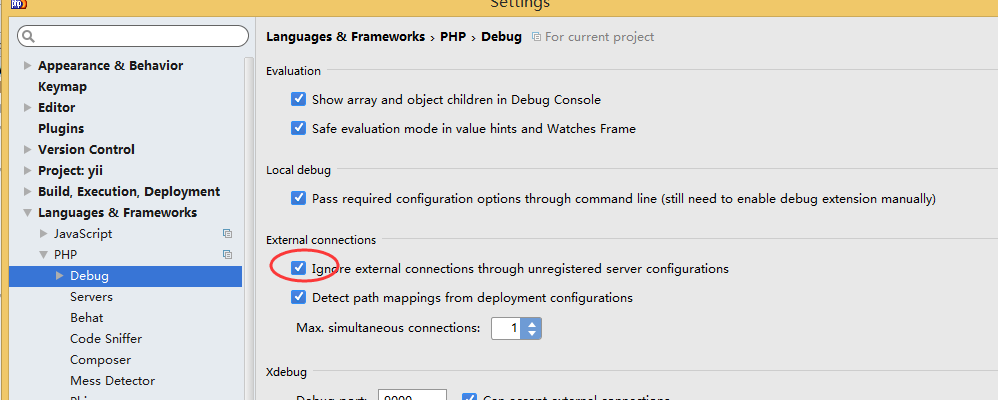The image size is (998, 400).
Task: Click the For current project icon
Action: click(537, 37)
